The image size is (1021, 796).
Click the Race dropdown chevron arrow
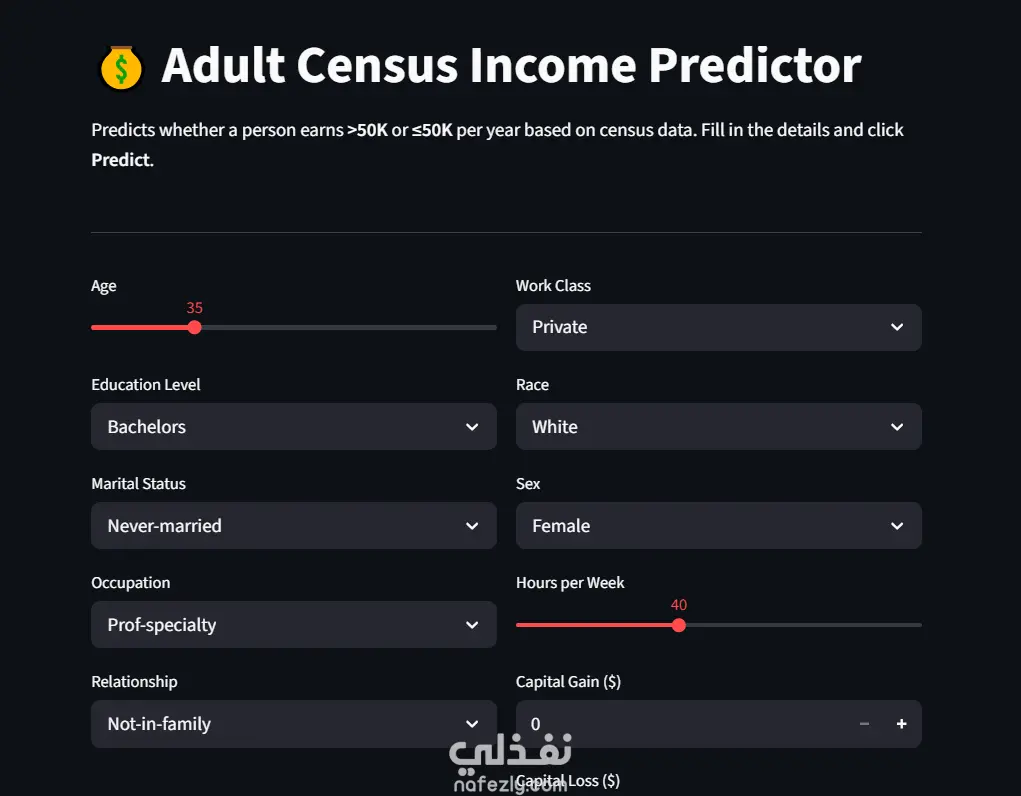pyautogui.click(x=897, y=427)
